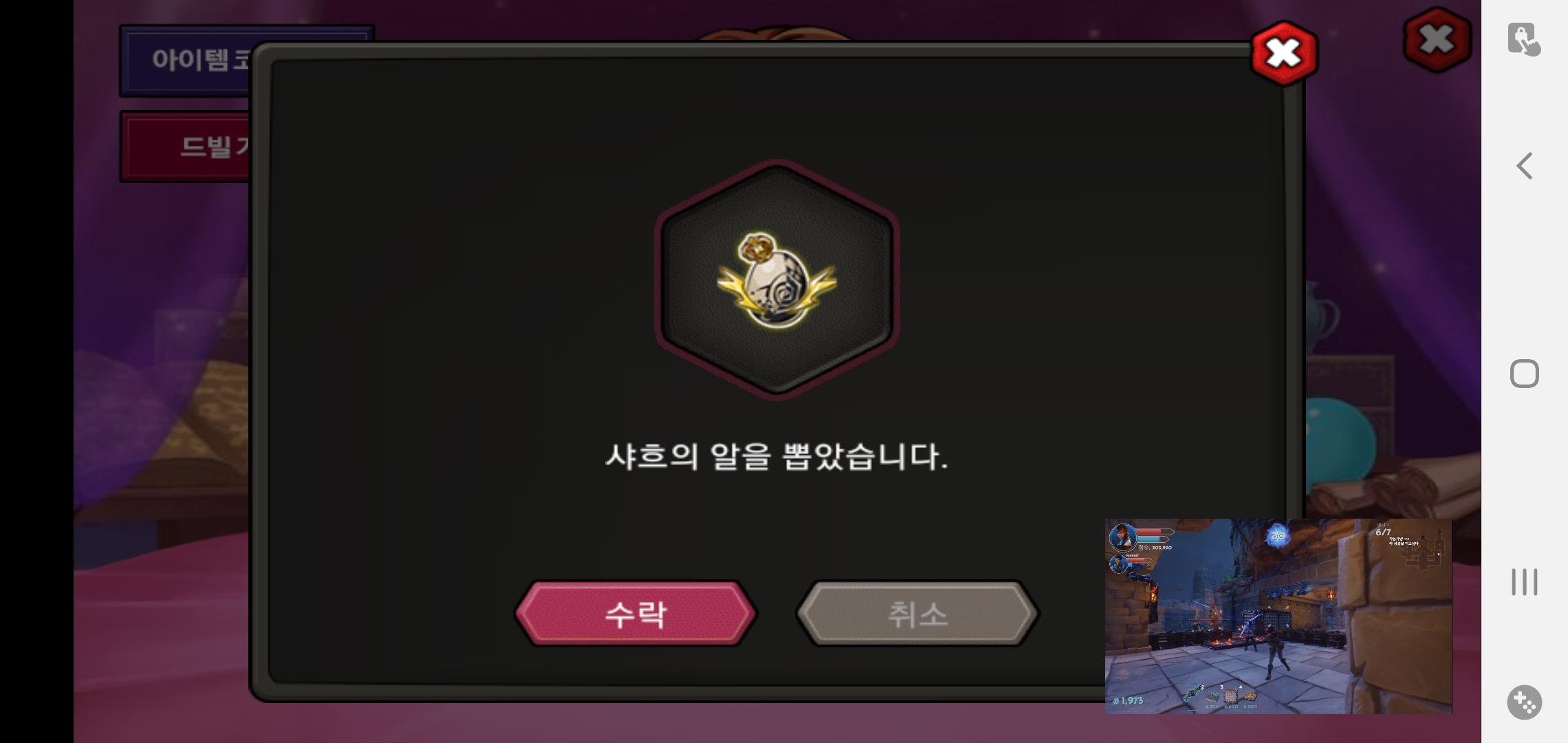Cancel the draw with 취소 button
This screenshot has height=743, width=1568.
click(x=917, y=614)
